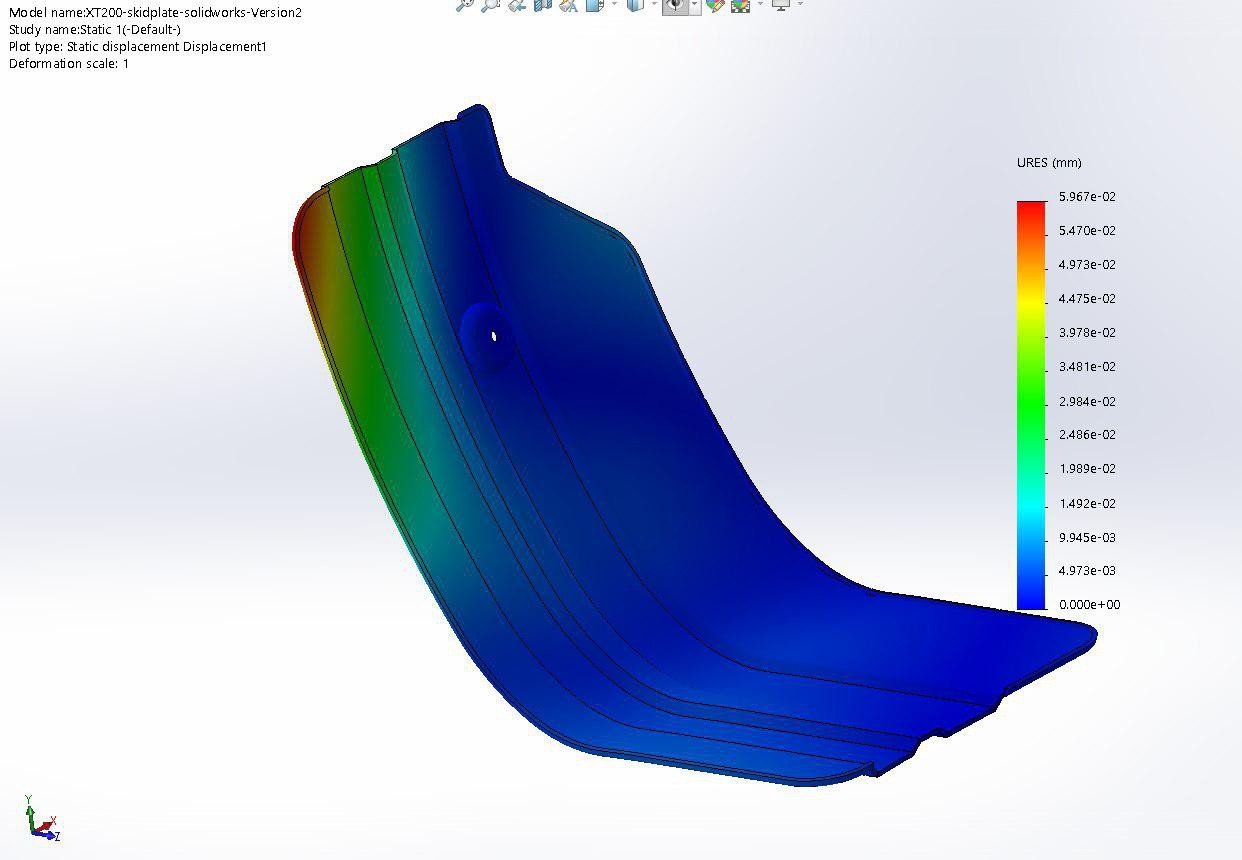
Task: Click the 'Plot type: Static displacement' line
Action: 138,47
